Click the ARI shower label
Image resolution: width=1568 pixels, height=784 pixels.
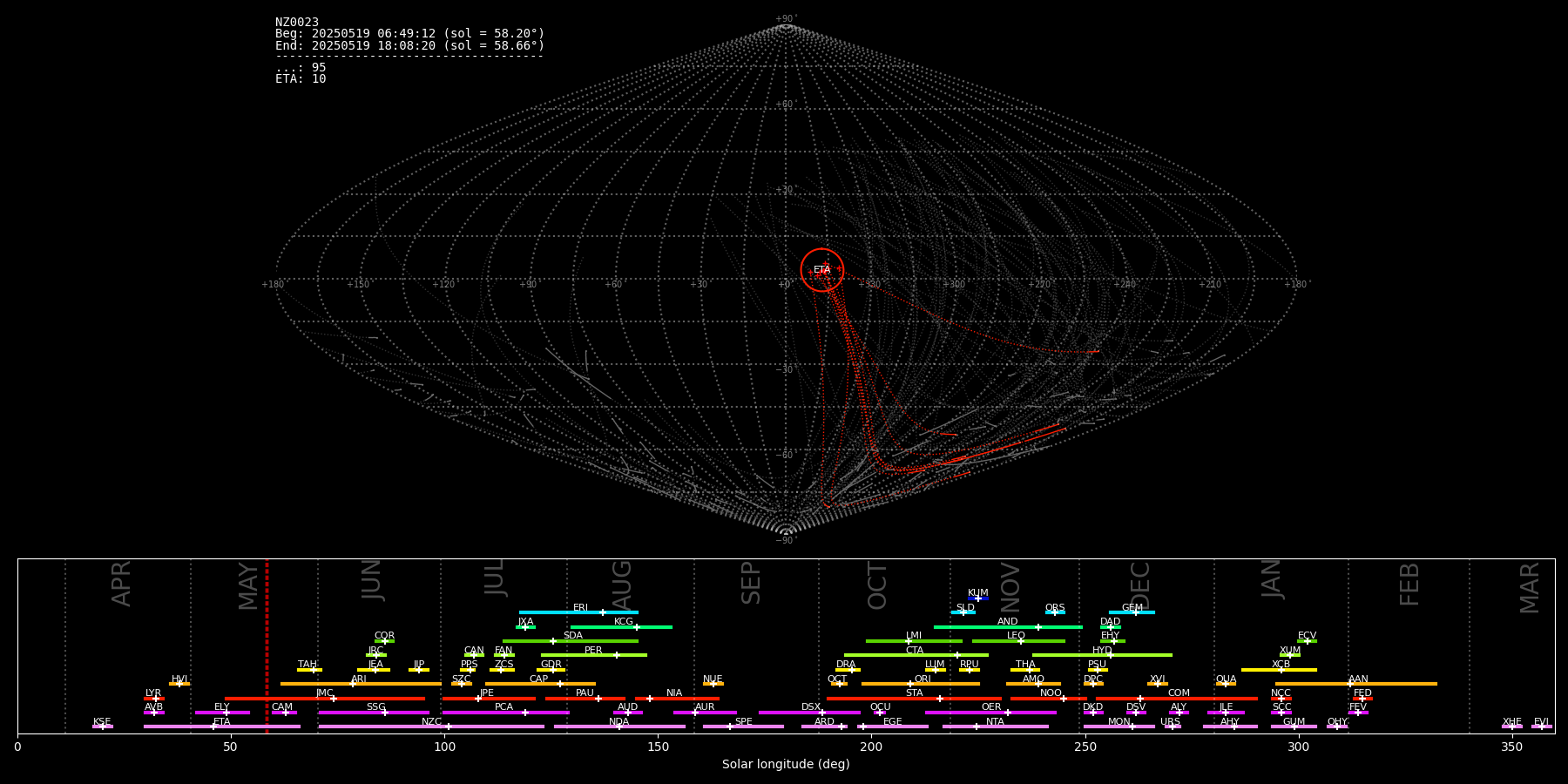[x=359, y=679]
